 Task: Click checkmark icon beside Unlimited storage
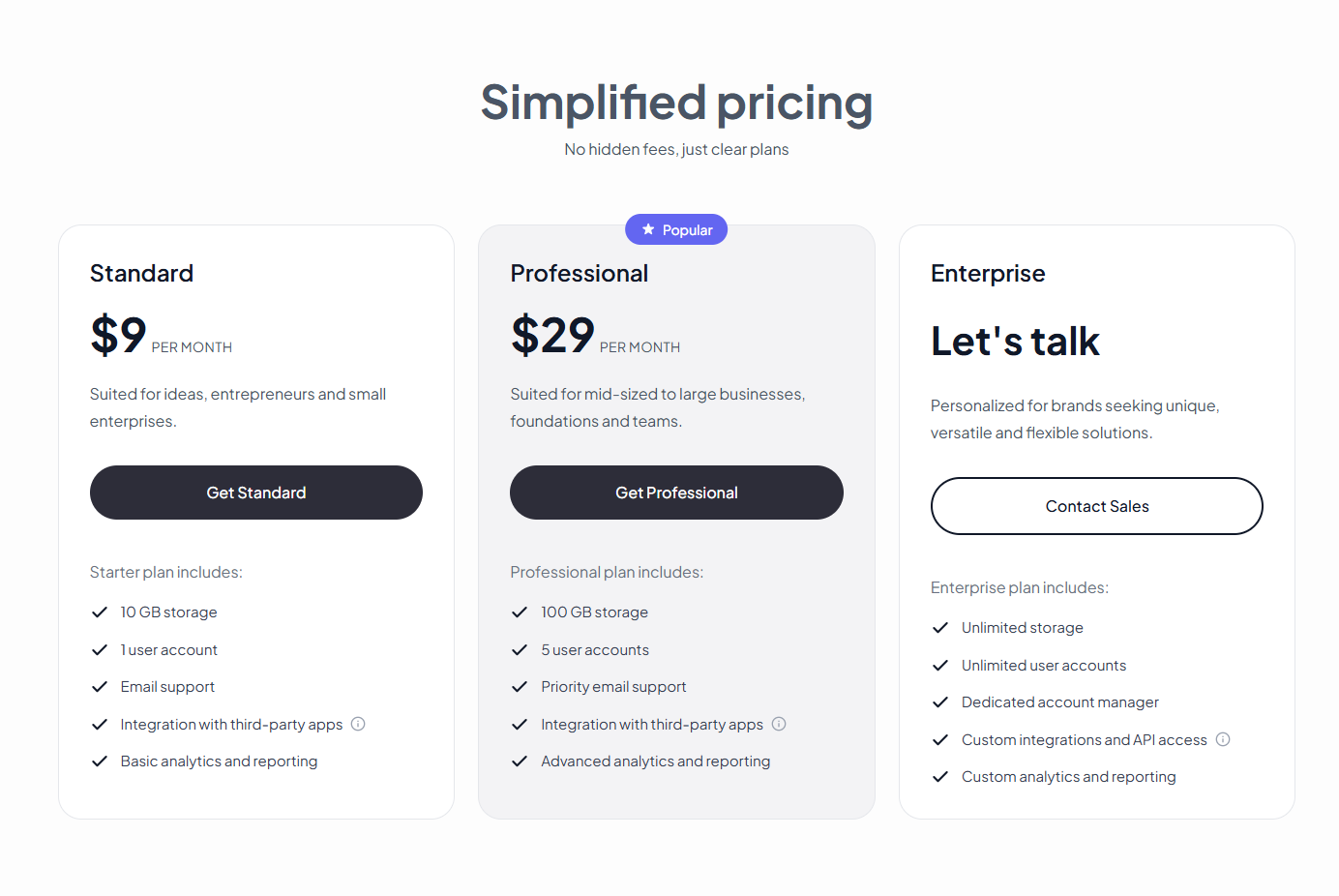pos(939,628)
